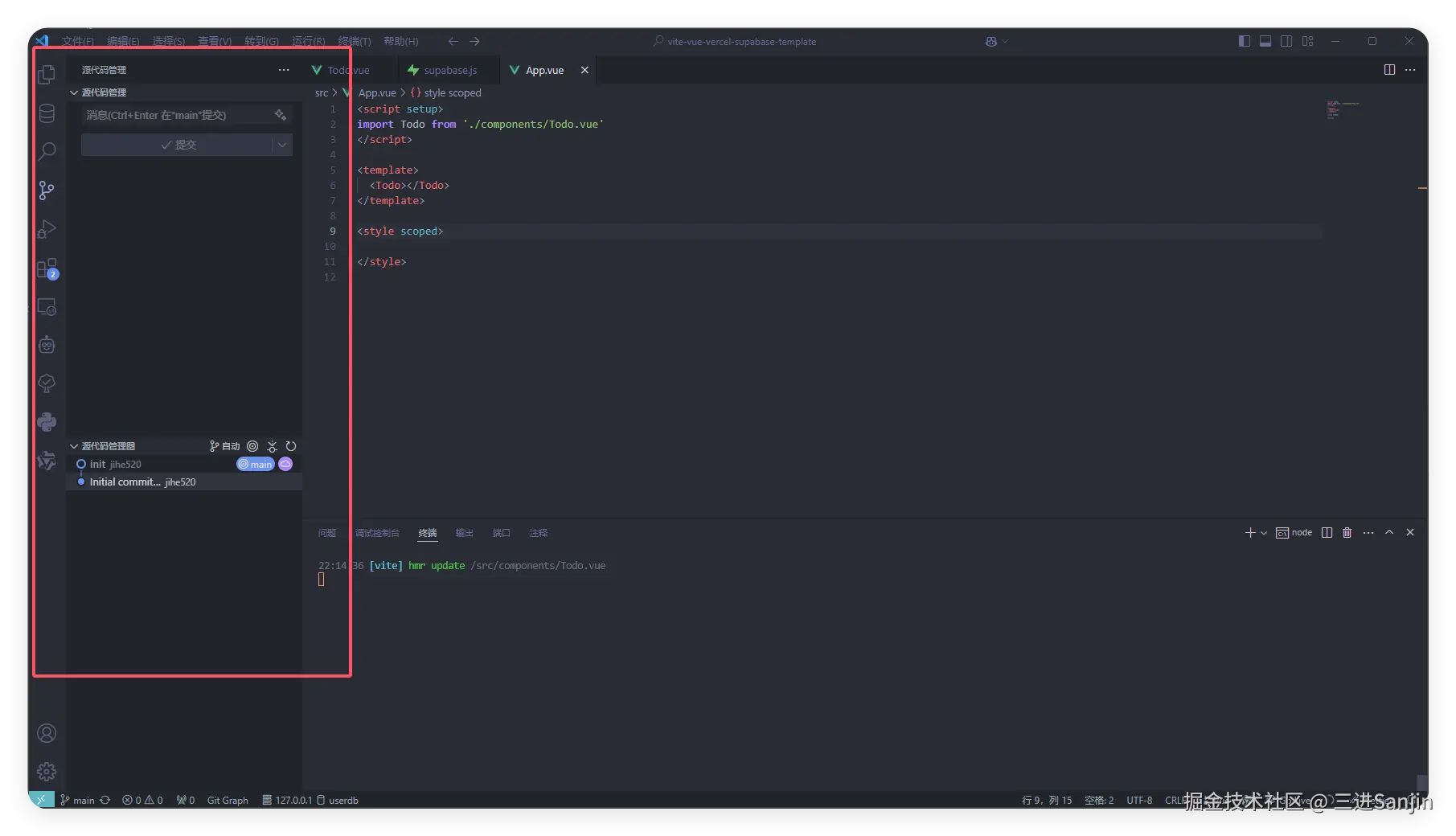Click the target icon in 源代码管理图 header

[252, 446]
